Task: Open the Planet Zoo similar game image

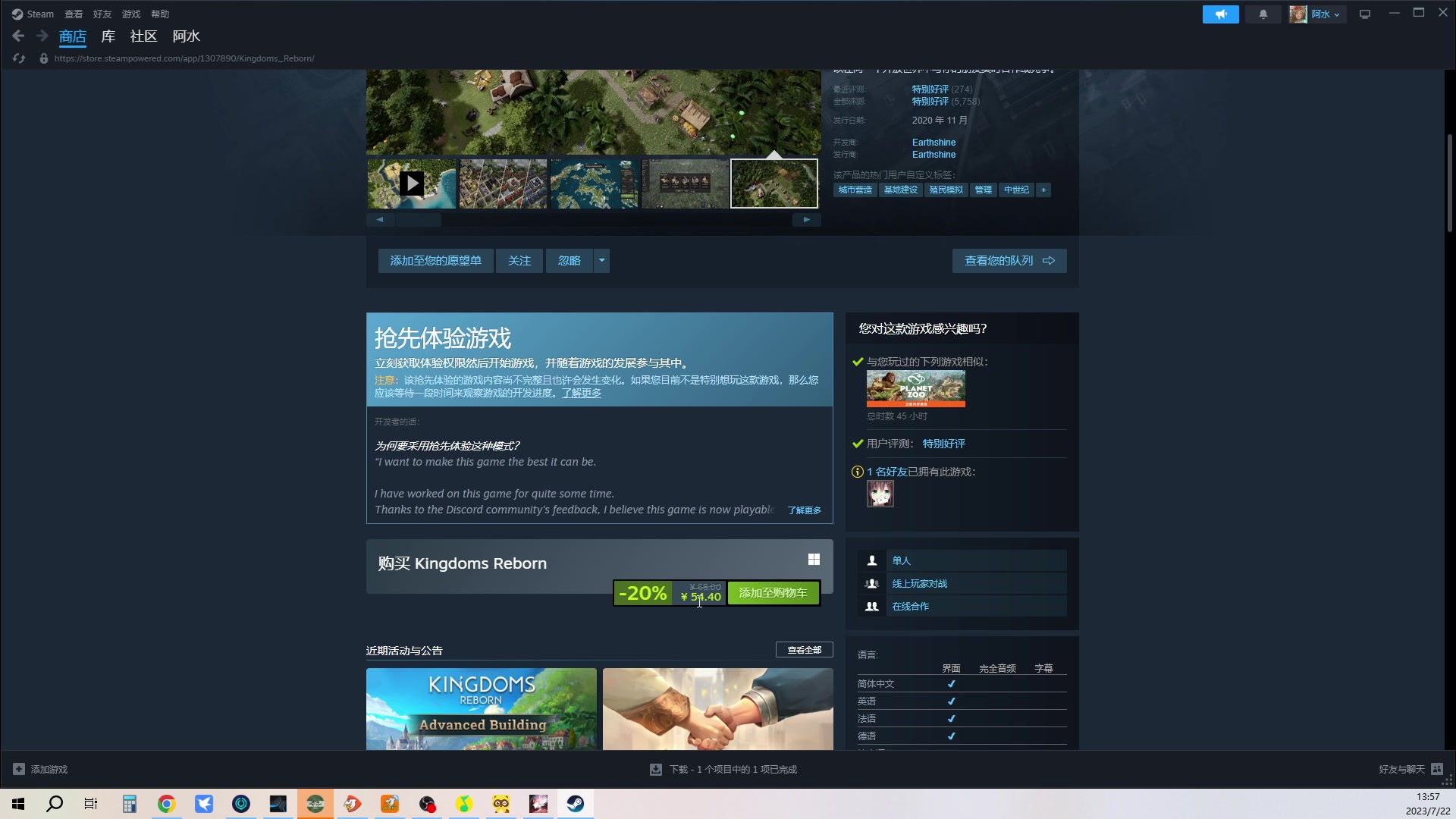Action: (x=915, y=389)
